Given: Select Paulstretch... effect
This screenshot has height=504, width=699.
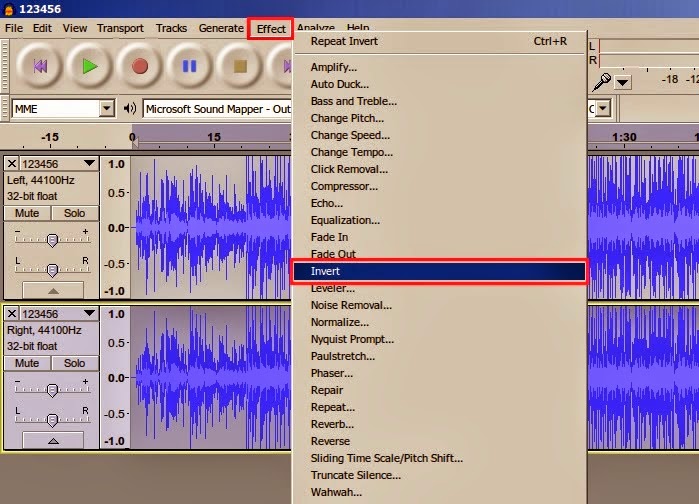Looking at the screenshot, I should [x=439, y=356].
